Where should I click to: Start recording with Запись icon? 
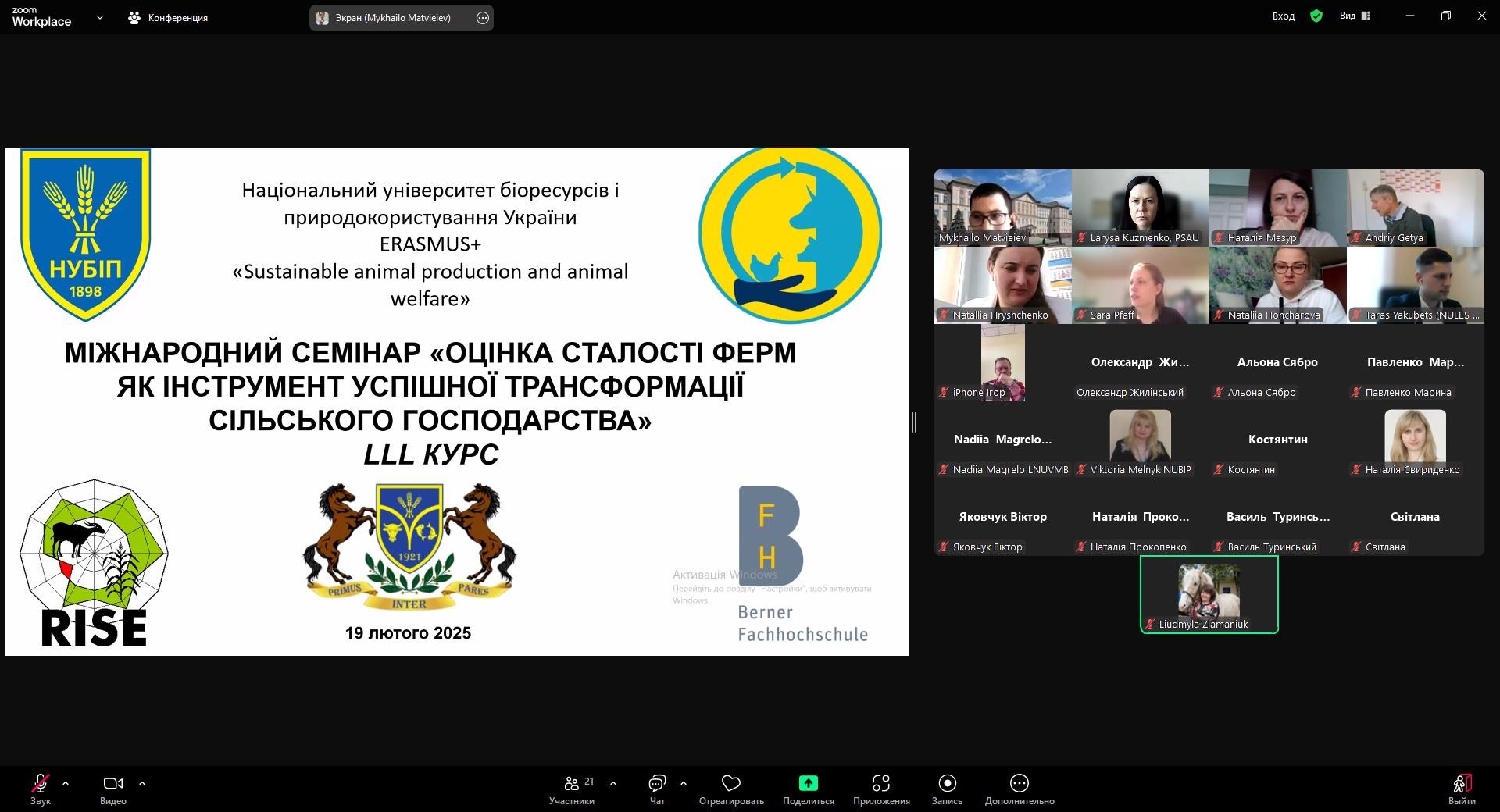pos(947,783)
